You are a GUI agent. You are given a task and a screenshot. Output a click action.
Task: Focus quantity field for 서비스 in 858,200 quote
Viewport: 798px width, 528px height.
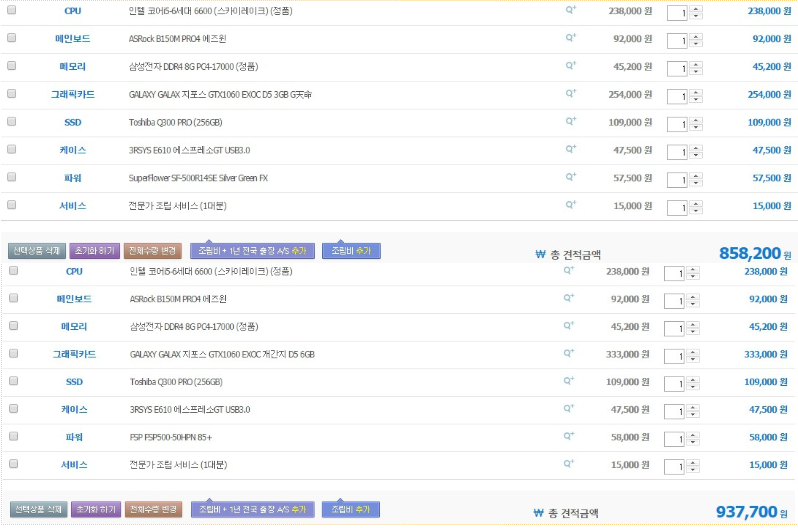pyautogui.click(x=678, y=207)
